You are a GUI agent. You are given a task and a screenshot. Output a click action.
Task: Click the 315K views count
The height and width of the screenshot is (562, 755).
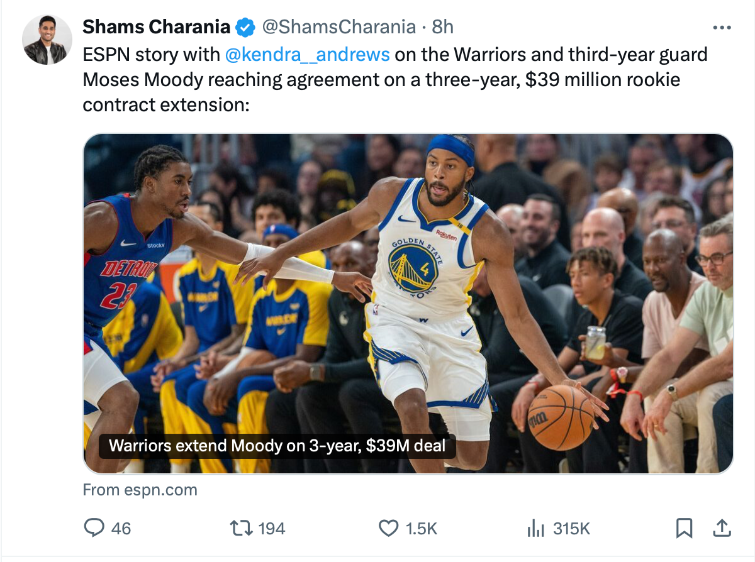click(571, 528)
